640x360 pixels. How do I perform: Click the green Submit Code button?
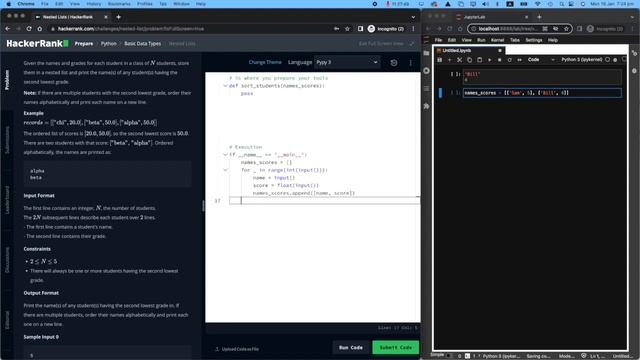396,348
